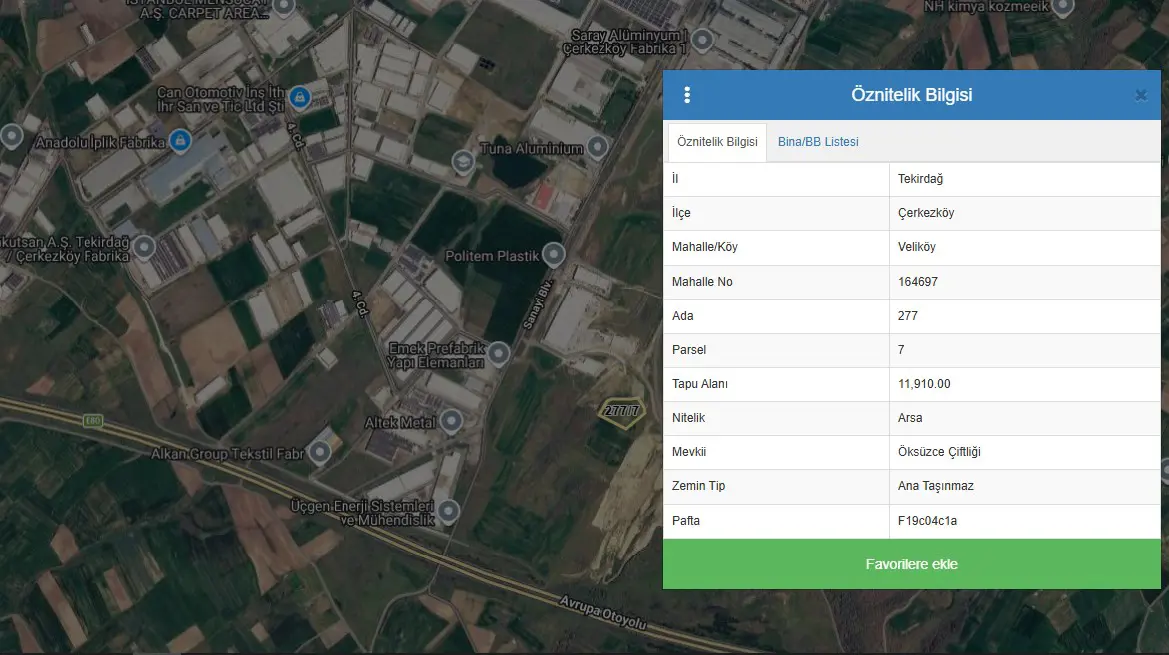This screenshot has height=655, width=1169.
Task: Click the Anadolu İplik Fabrika lock pin
Action: [x=180, y=140]
